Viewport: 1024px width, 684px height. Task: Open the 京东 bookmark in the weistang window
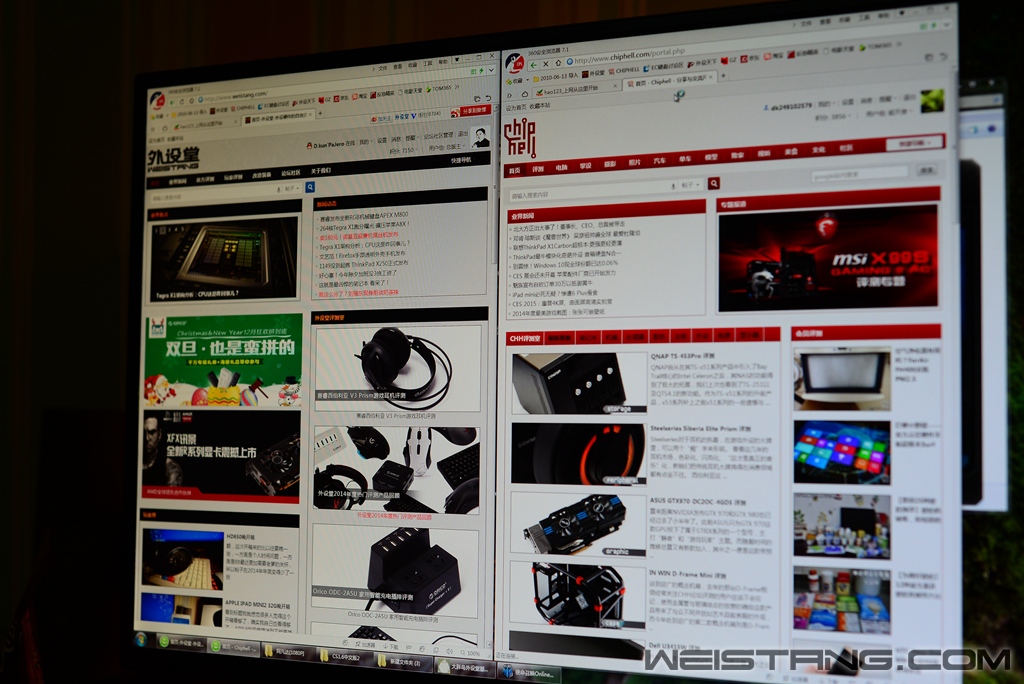click(x=343, y=99)
